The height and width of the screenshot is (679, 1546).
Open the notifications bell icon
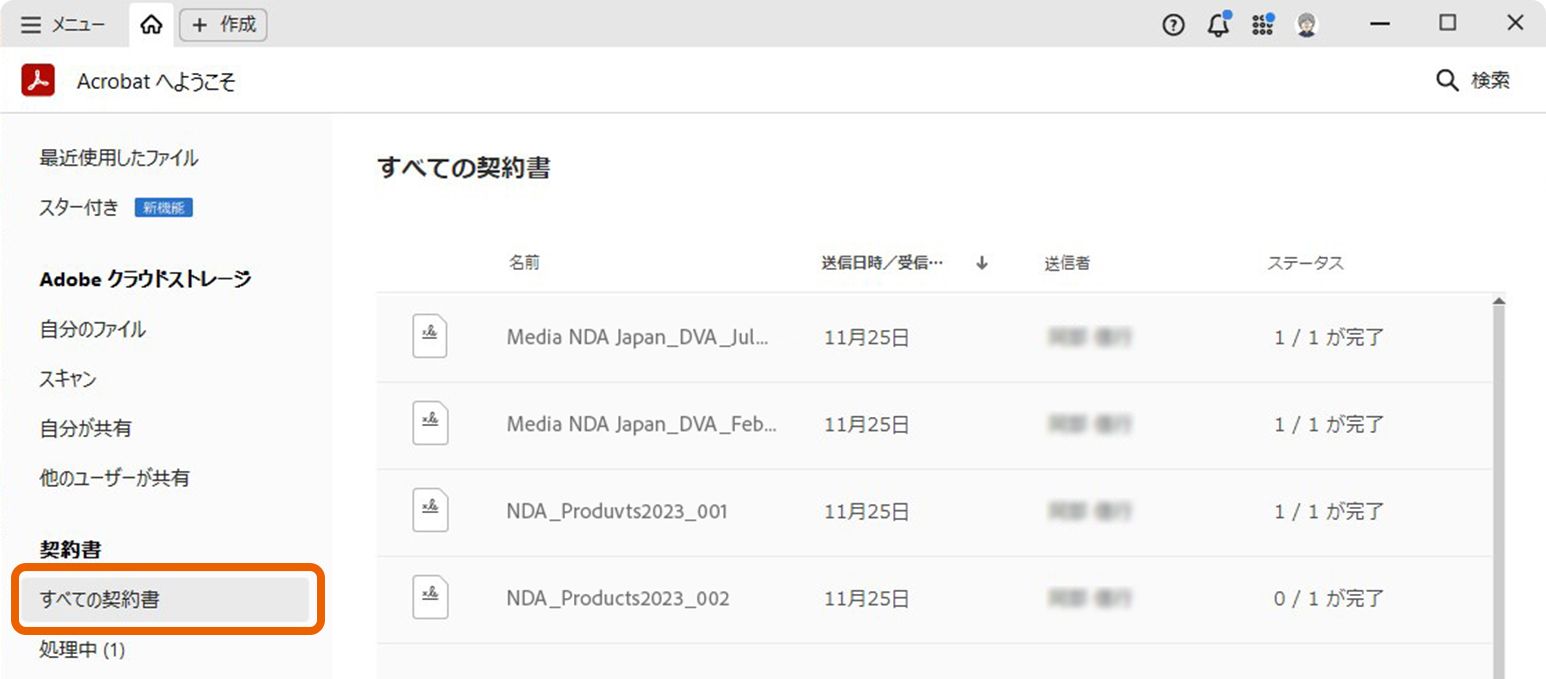pos(1218,25)
